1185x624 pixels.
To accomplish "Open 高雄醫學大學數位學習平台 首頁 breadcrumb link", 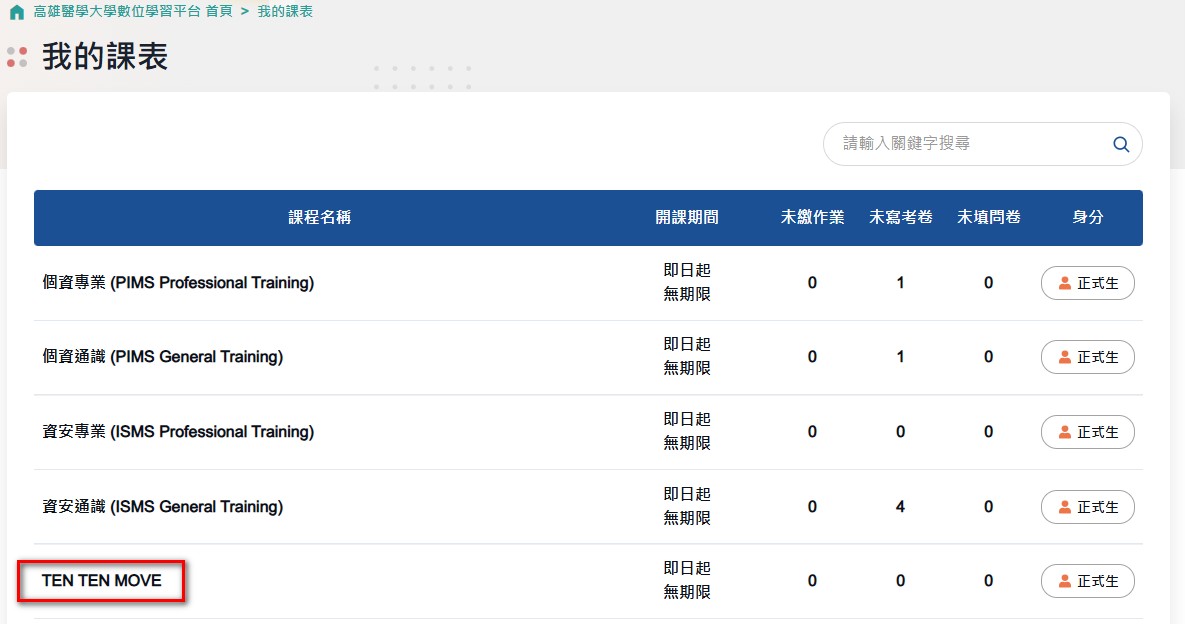I will point(133,11).
